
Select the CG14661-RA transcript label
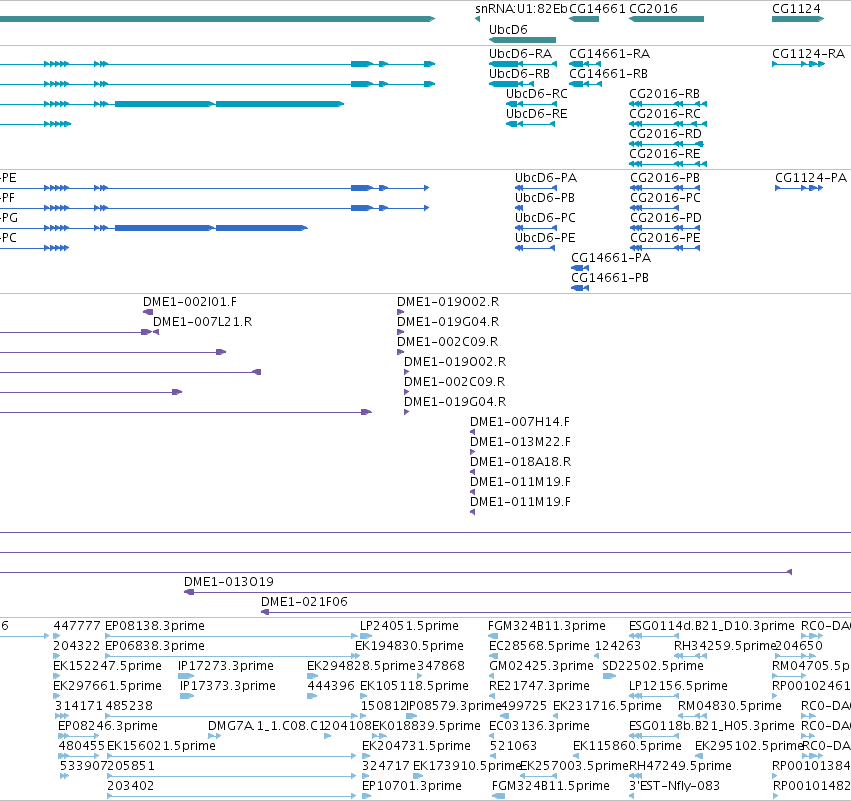pyautogui.click(x=609, y=54)
